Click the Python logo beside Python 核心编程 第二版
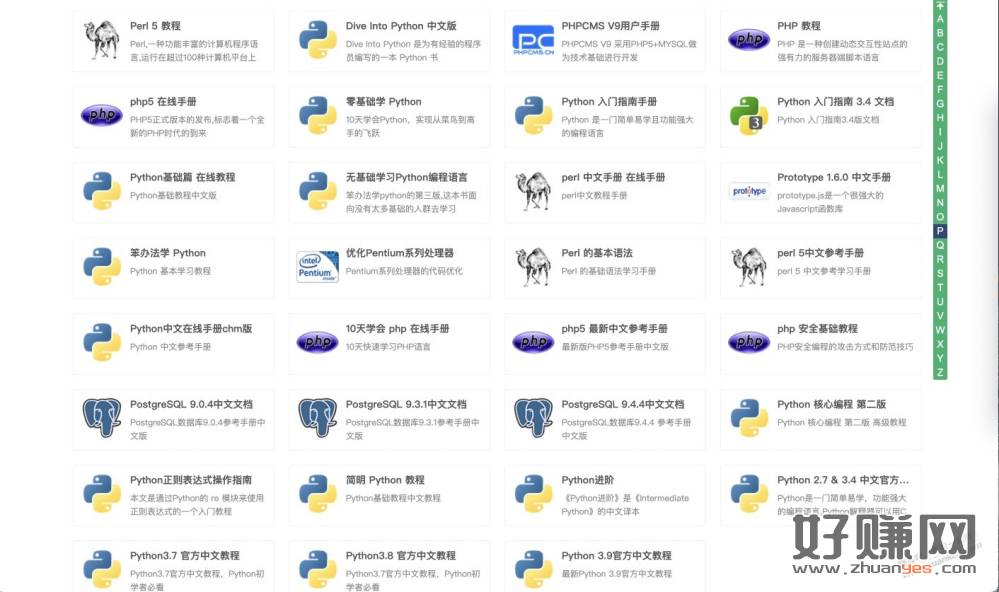This screenshot has height=592, width=999. (749, 418)
